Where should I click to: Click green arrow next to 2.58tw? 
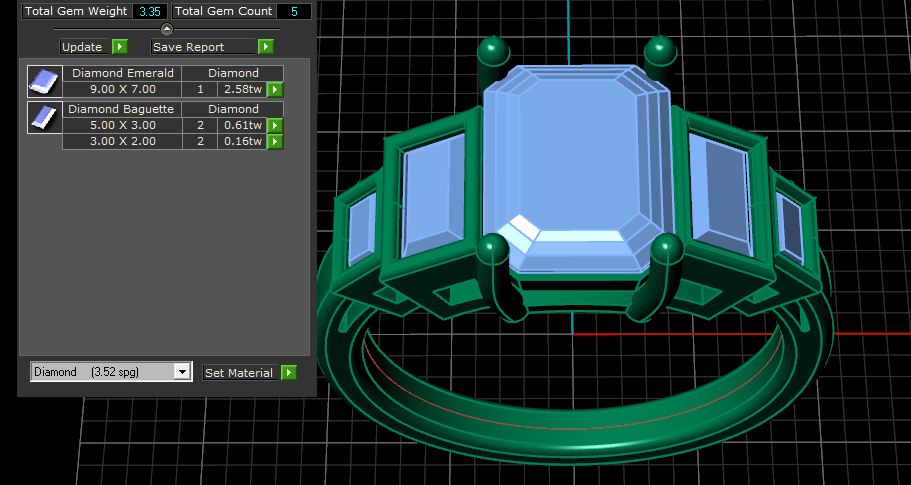pos(275,90)
